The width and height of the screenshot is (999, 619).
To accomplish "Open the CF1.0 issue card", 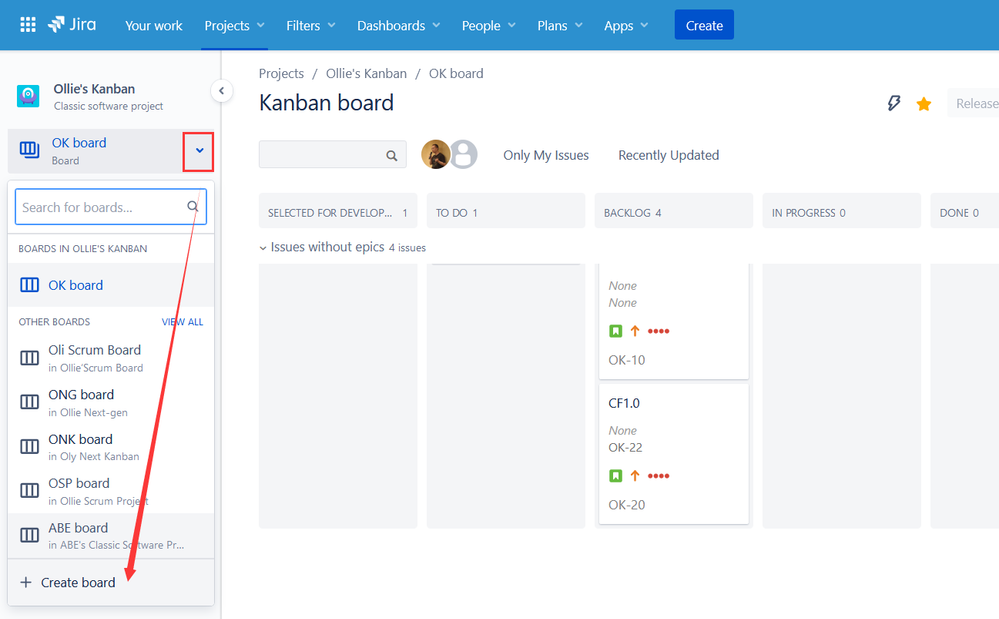I will tap(673, 453).
